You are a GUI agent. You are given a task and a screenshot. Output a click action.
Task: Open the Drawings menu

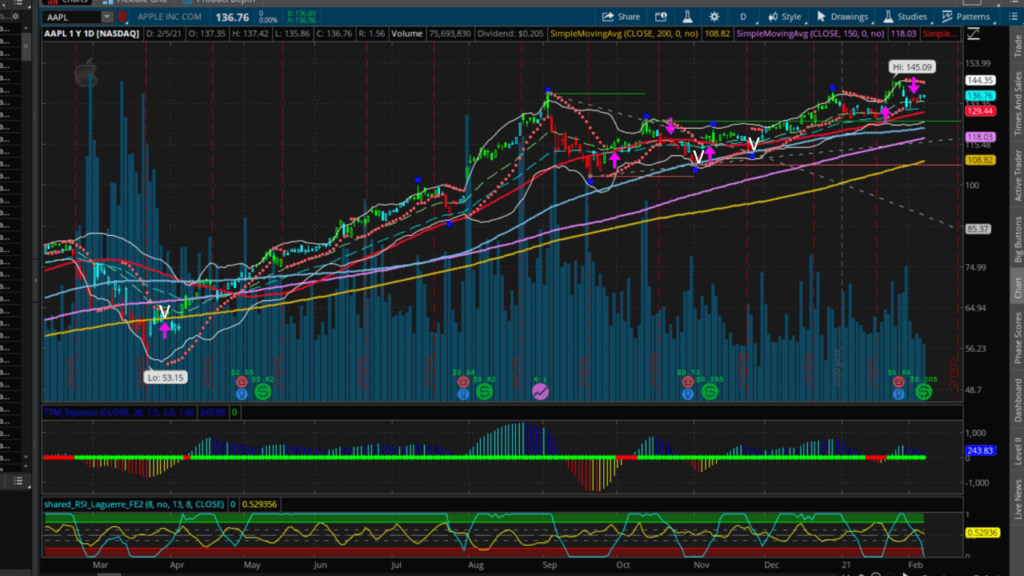842,17
